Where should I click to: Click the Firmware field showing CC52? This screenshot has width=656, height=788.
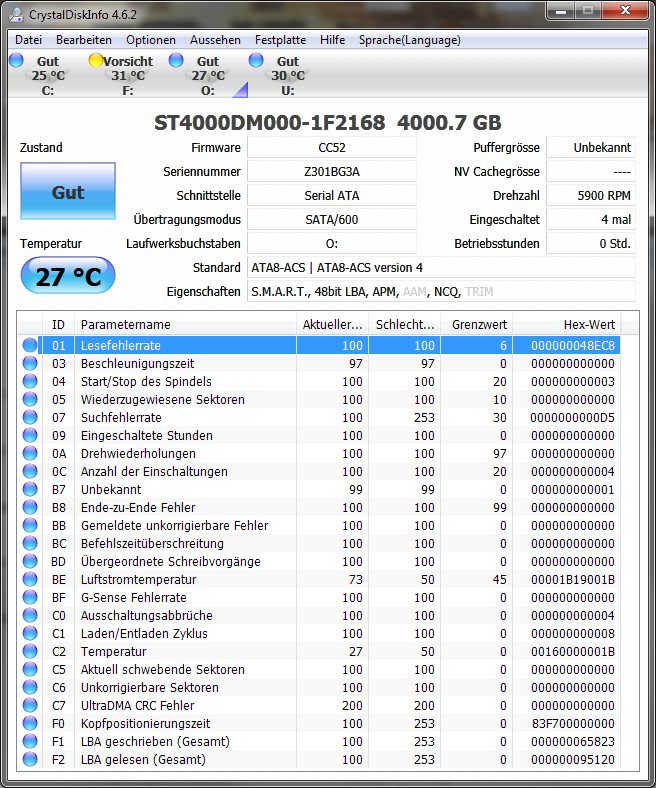(332, 147)
